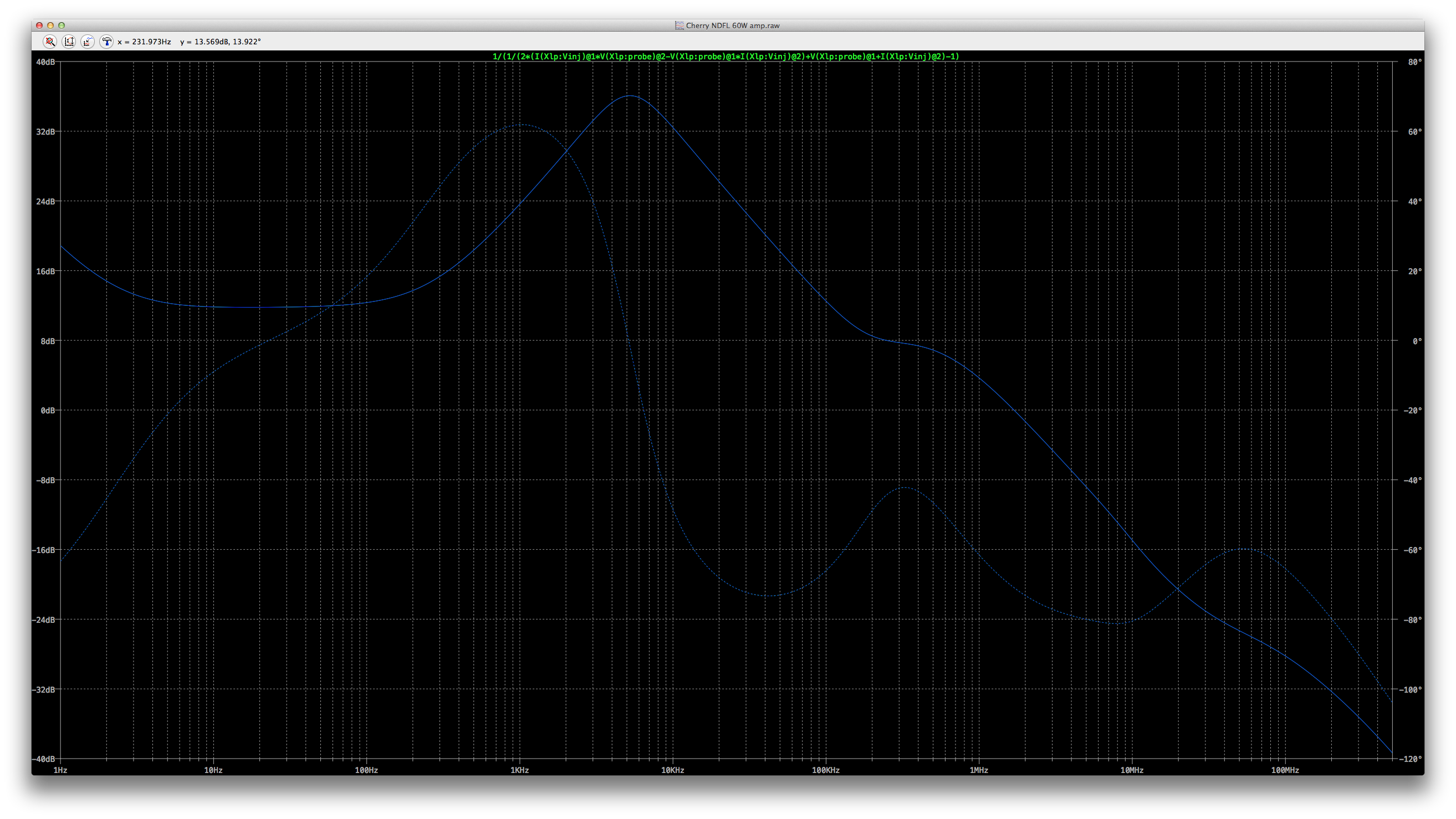Maximize the window with the green button
The width and height of the screenshot is (1456, 819).
(x=62, y=25)
